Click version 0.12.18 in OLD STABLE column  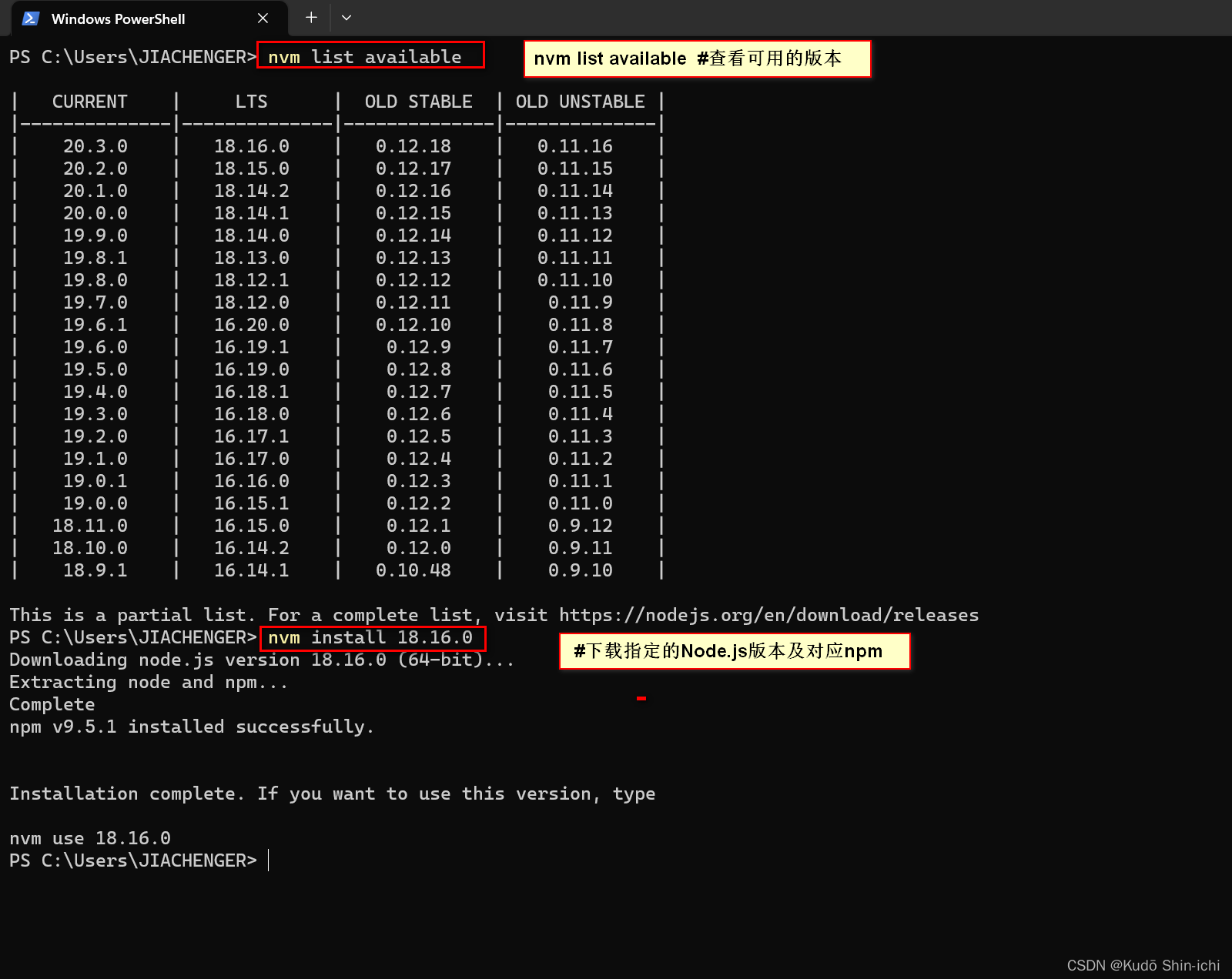click(413, 146)
